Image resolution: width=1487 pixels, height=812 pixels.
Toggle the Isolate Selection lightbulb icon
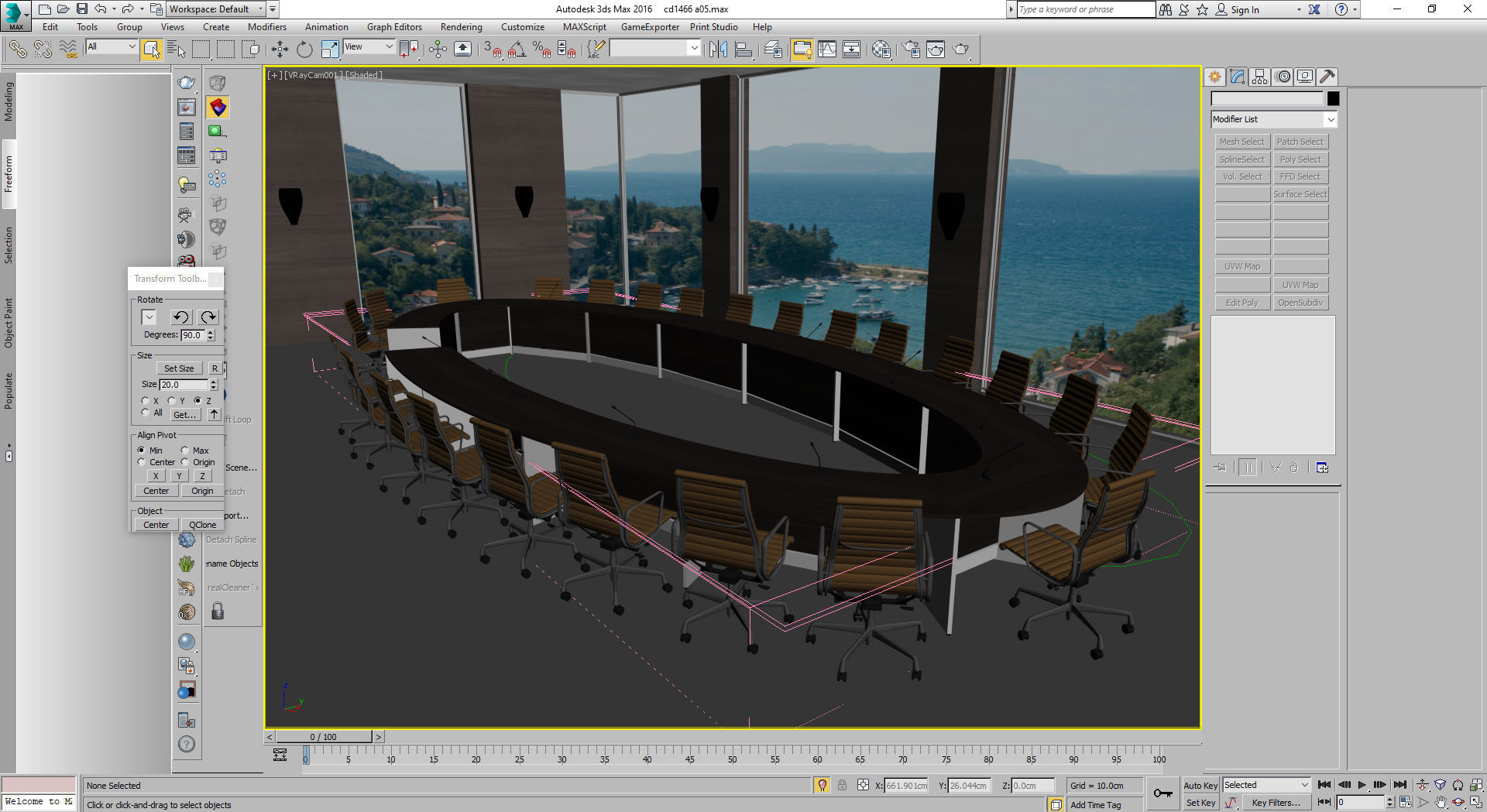pyautogui.click(x=822, y=785)
